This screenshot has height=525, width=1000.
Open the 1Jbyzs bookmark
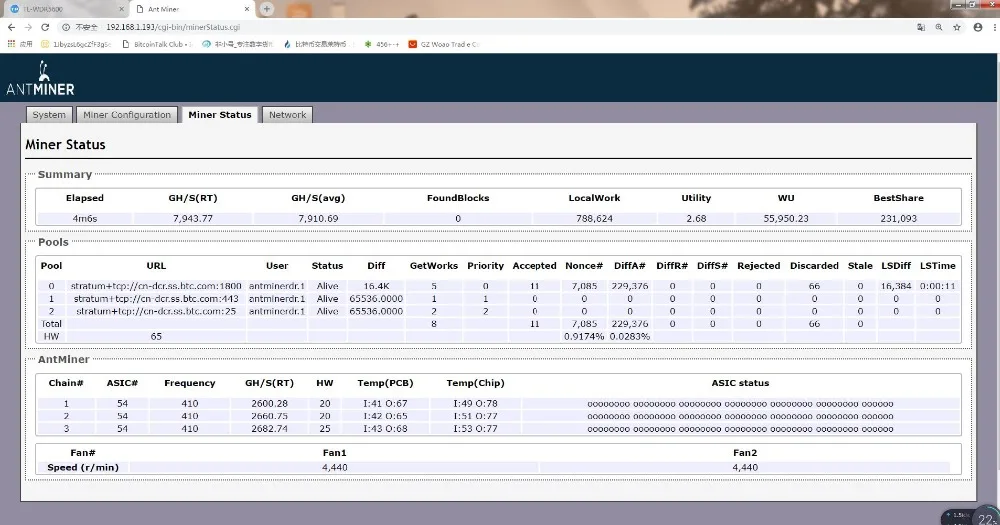tap(76, 44)
